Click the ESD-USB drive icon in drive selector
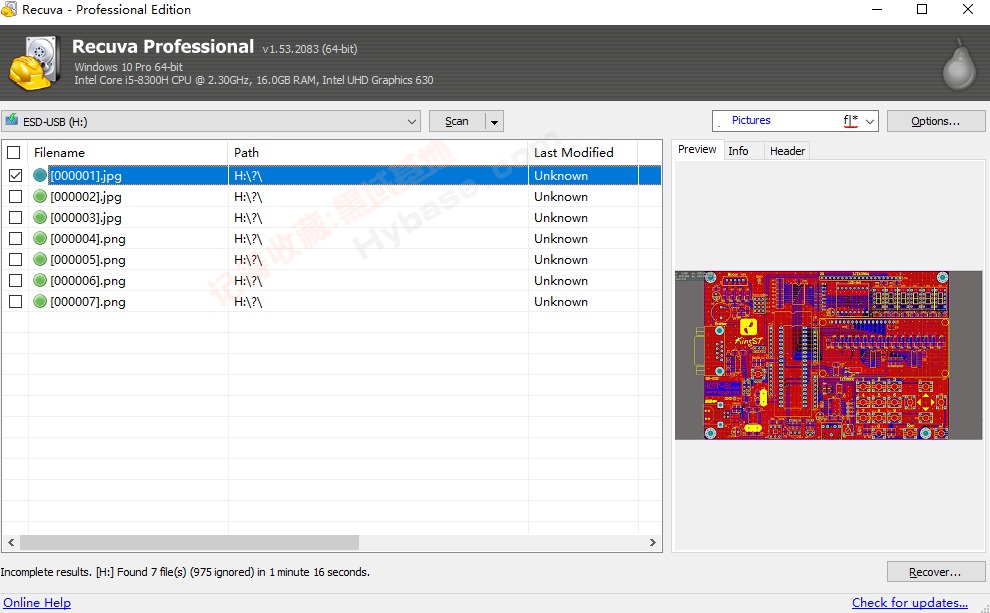This screenshot has width=990, height=613. tap(11, 121)
